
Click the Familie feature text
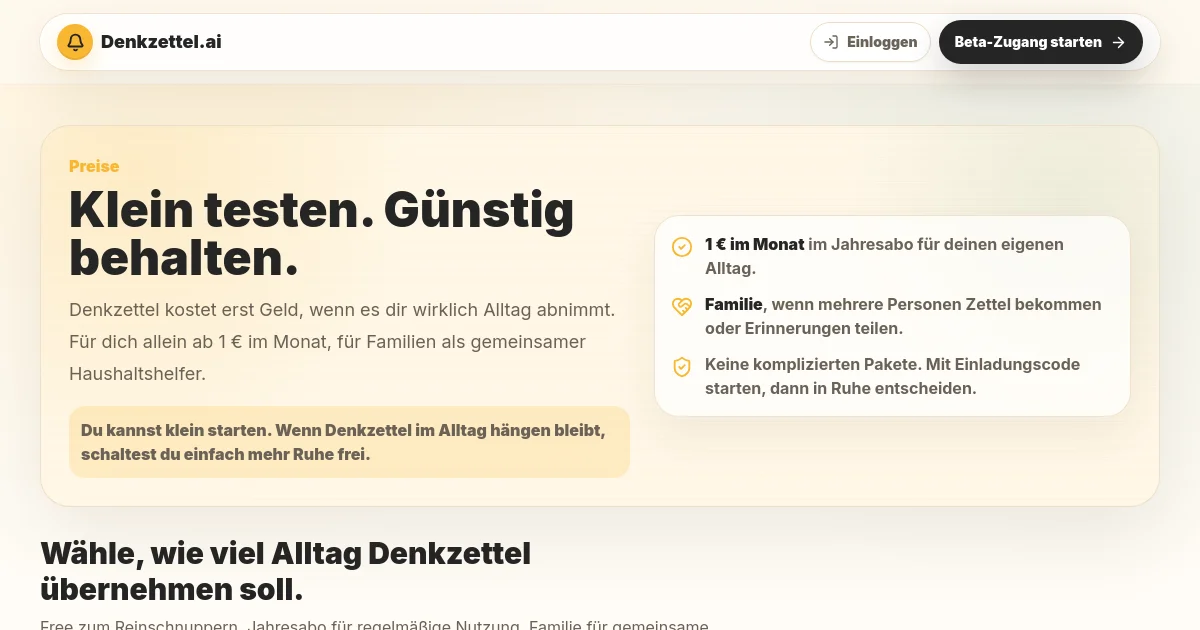point(903,316)
